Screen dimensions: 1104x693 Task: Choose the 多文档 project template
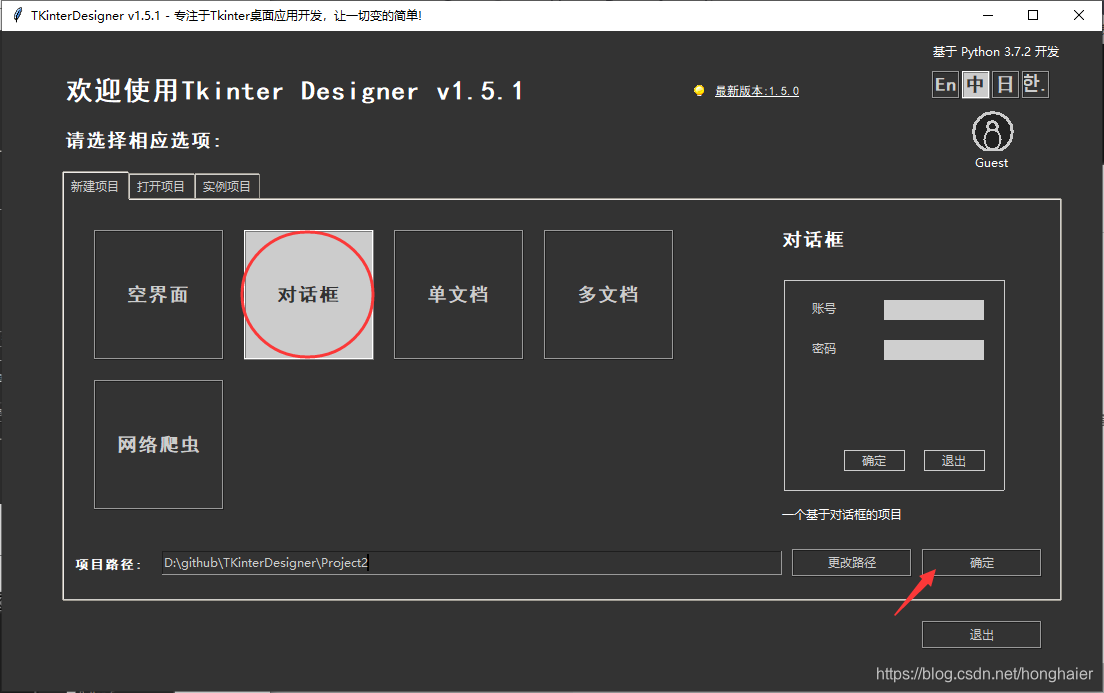click(x=608, y=294)
